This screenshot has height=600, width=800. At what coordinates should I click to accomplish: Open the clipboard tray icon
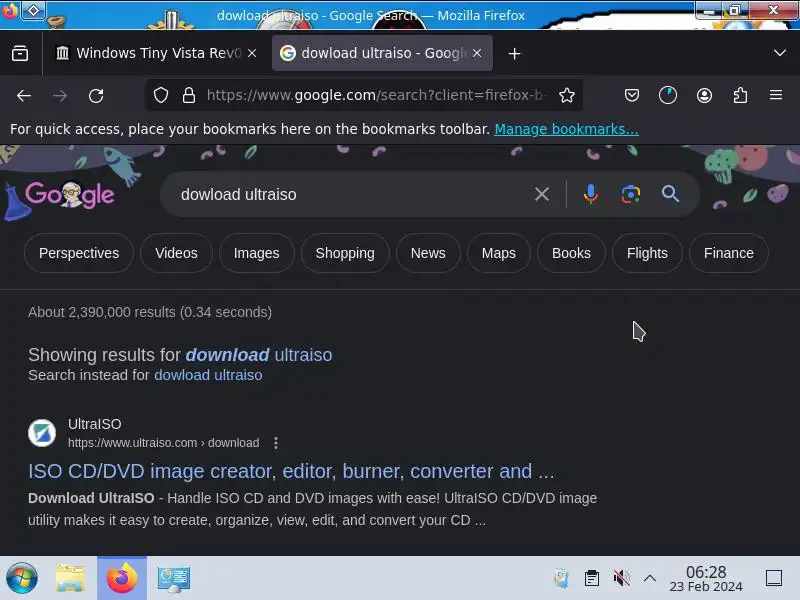(592, 578)
